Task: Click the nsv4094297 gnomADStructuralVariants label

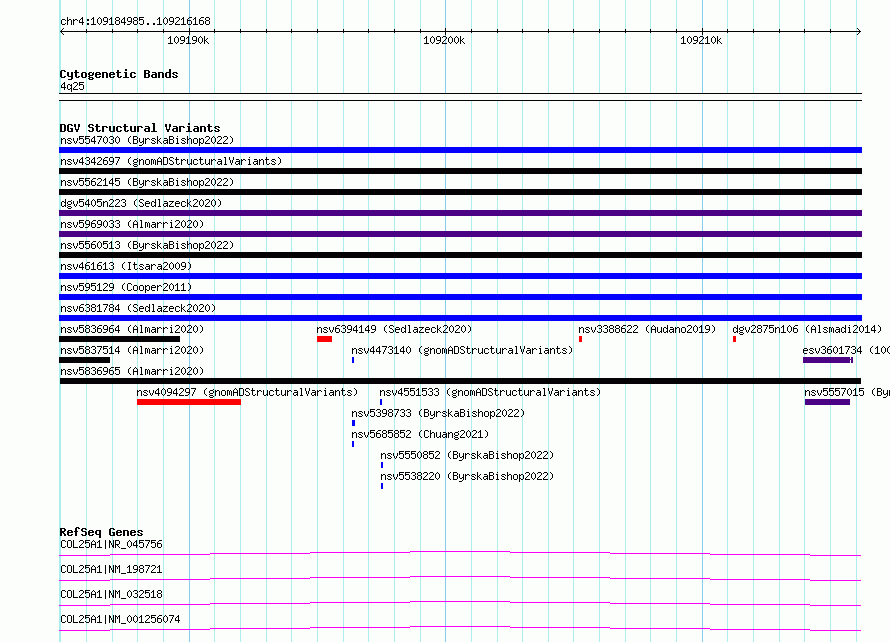Action: (247, 392)
